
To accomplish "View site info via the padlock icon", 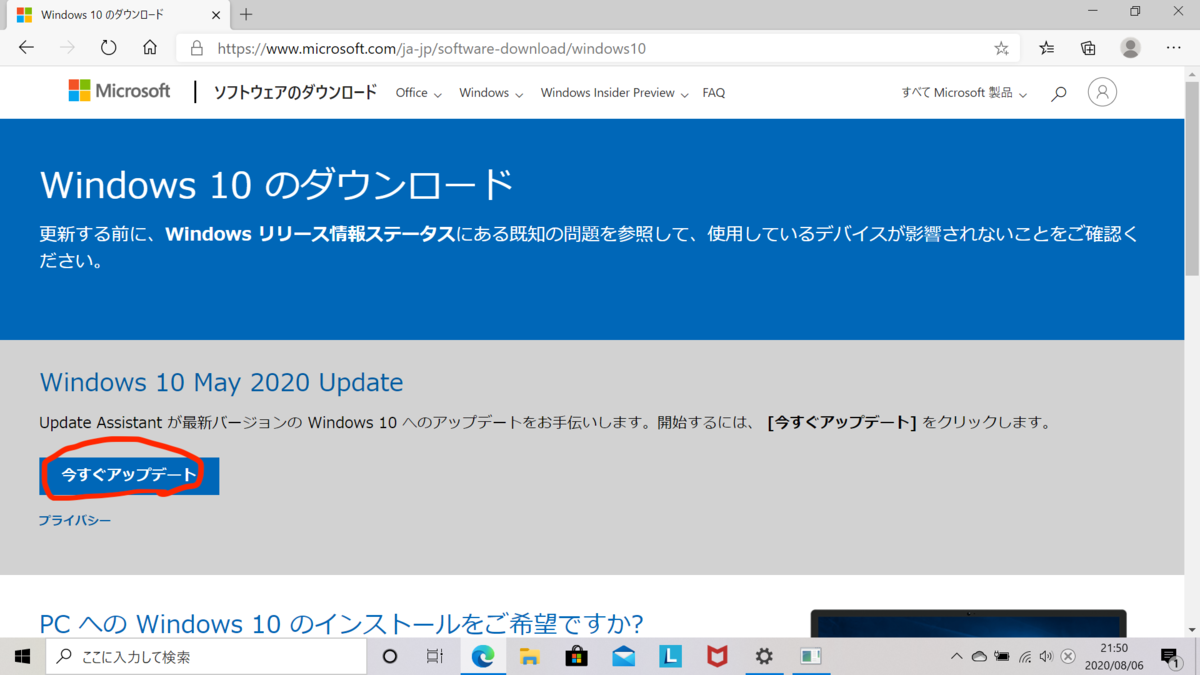I will [197, 48].
